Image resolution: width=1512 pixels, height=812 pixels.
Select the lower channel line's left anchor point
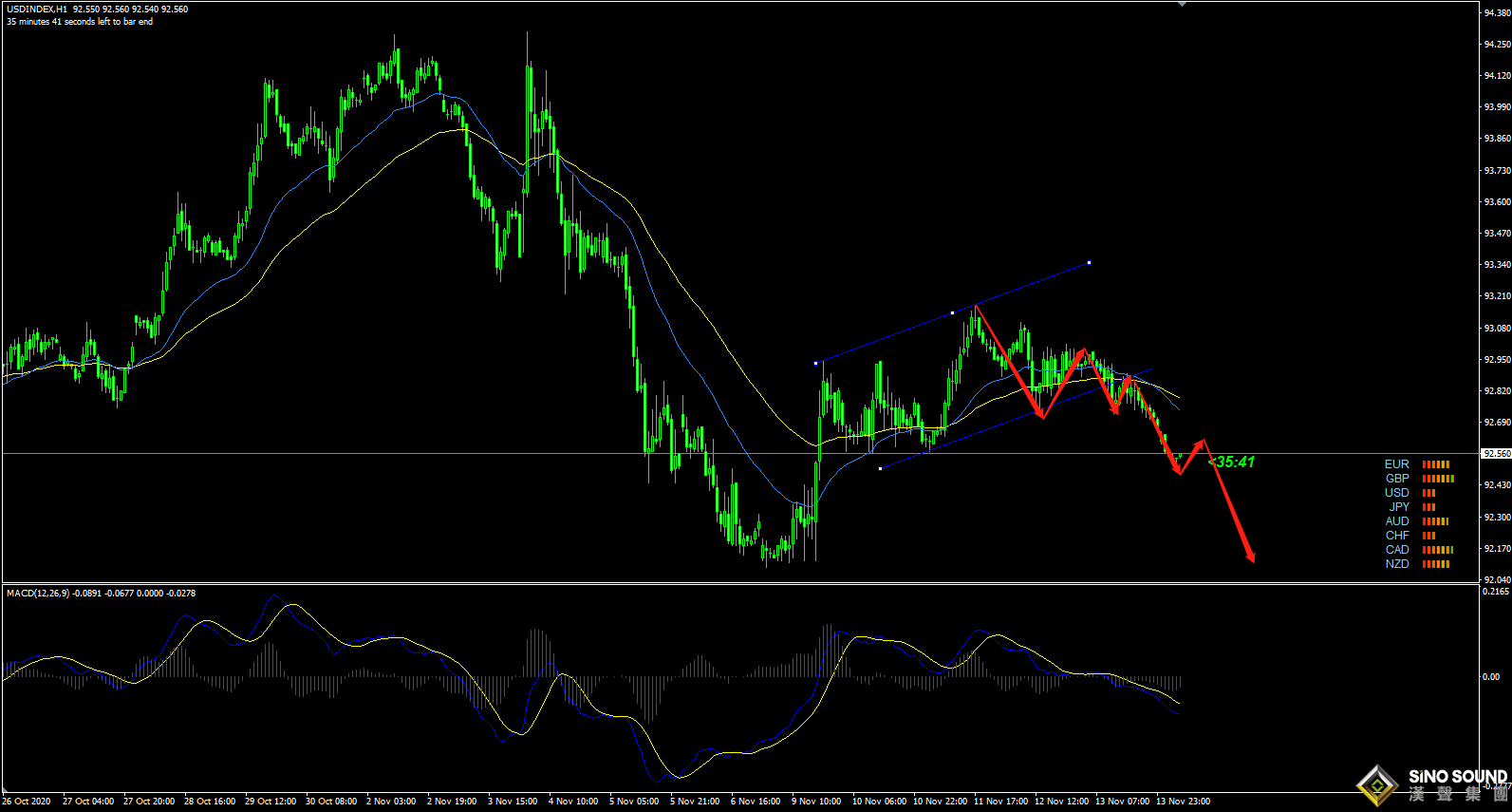(880, 468)
